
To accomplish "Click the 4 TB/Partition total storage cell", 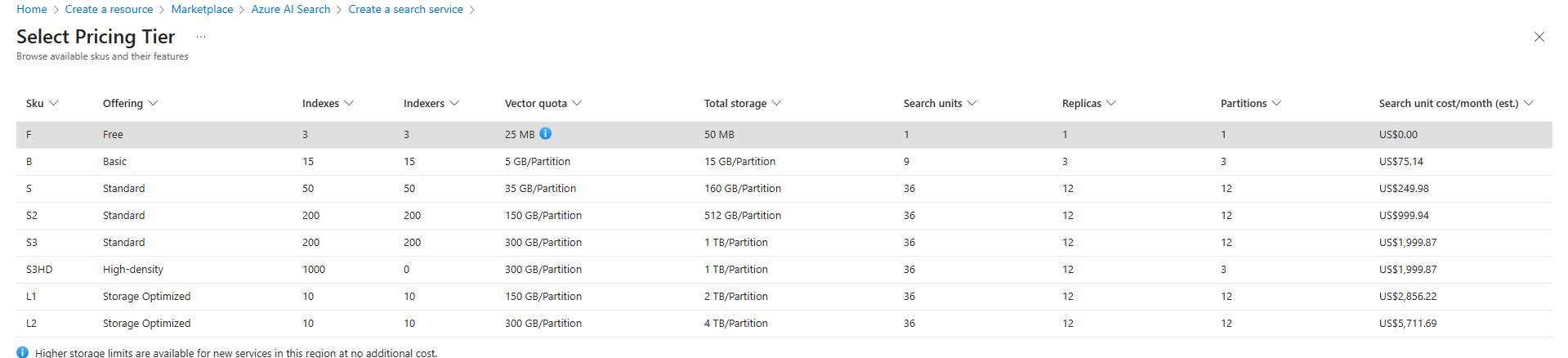I will coord(736,324).
